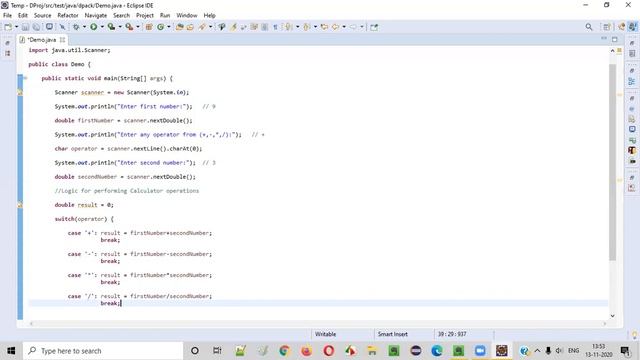The width and height of the screenshot is (640, 360).
Task: Open the Debug dropdown arrow
Action: coord(84,27)
